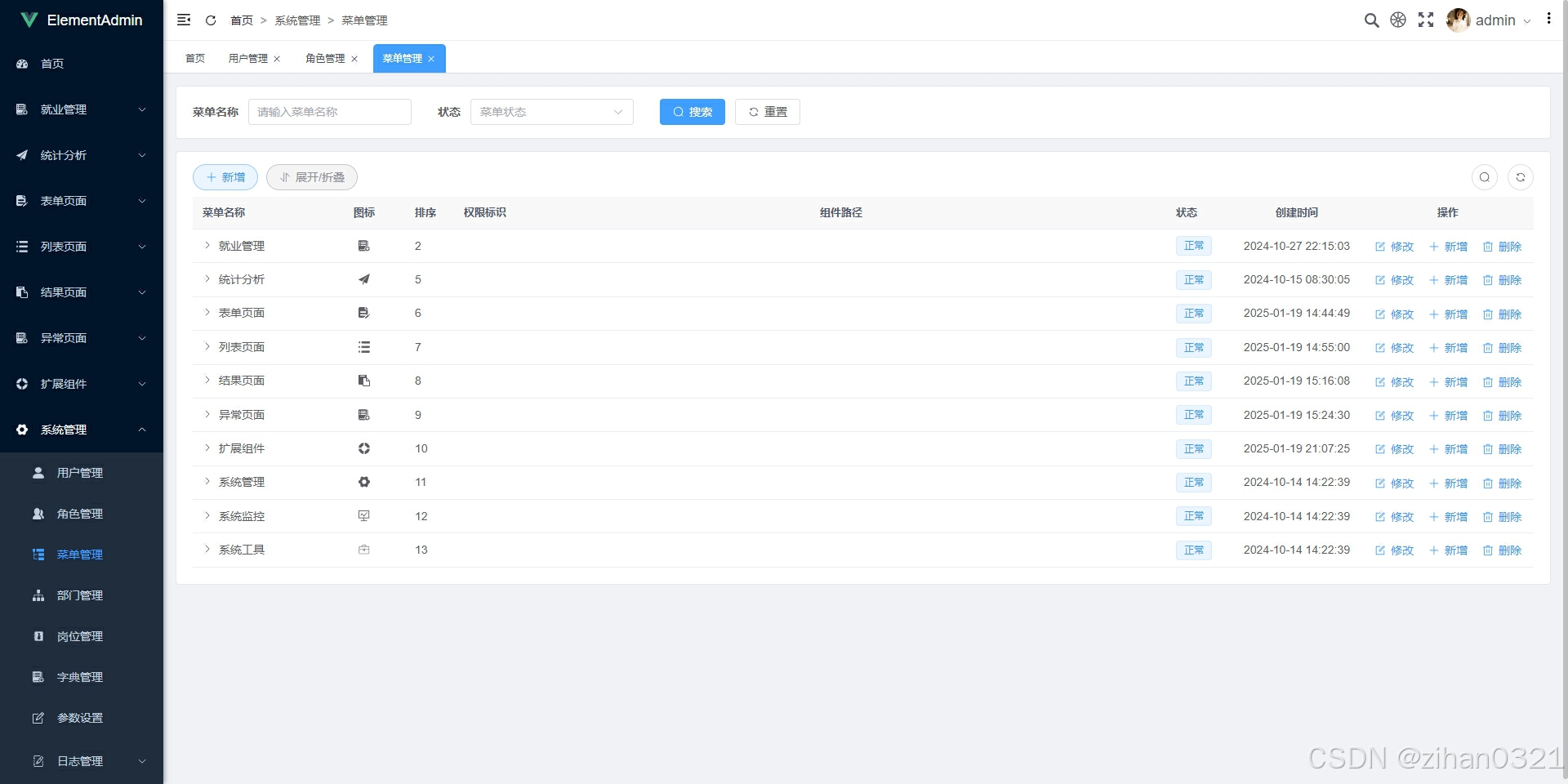This screenshot has height=784, width=1568.
Task: Switch to the 首页 tab
Action: point(194,58)
